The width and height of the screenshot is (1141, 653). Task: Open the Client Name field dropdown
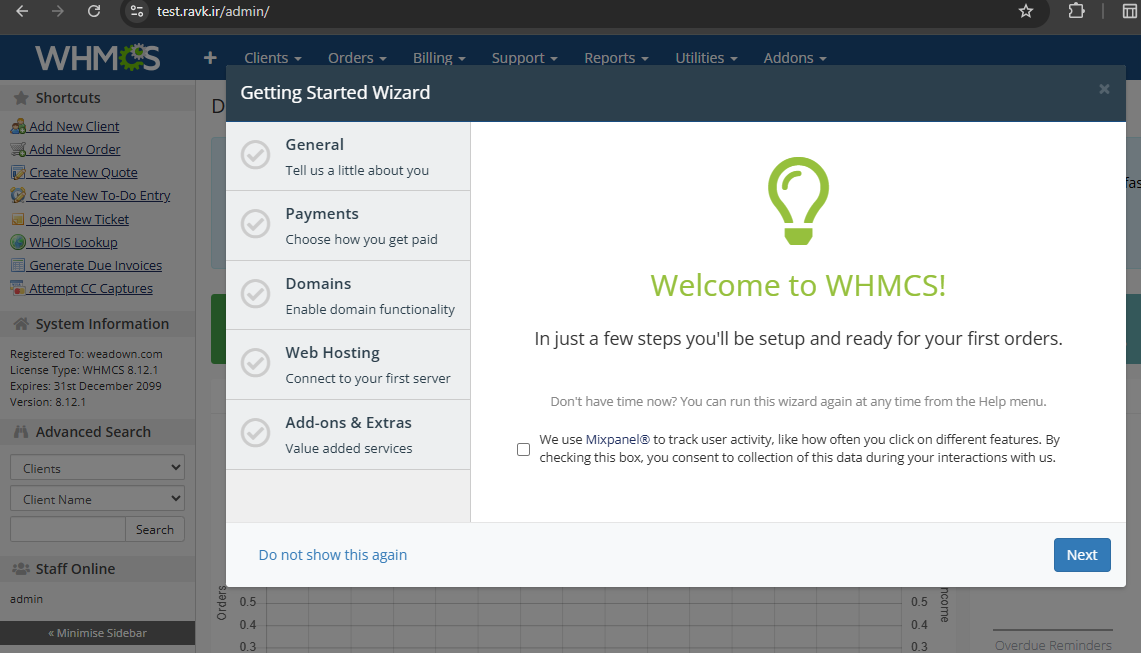(97, 499)
